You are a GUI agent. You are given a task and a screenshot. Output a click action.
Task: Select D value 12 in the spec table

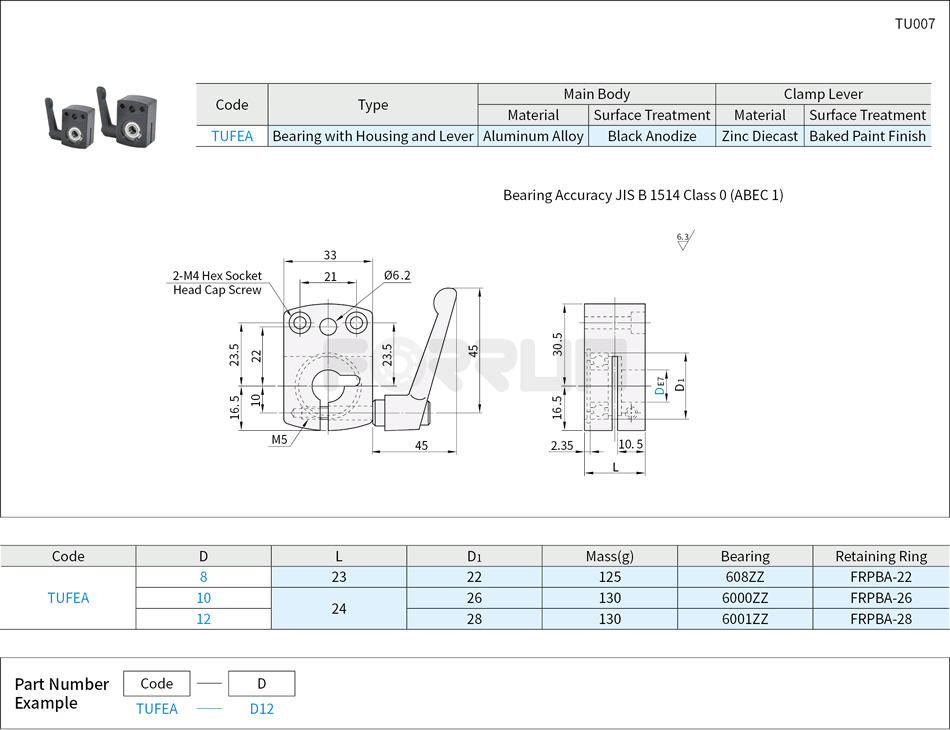pyautogui.click(x=204, y=619)
